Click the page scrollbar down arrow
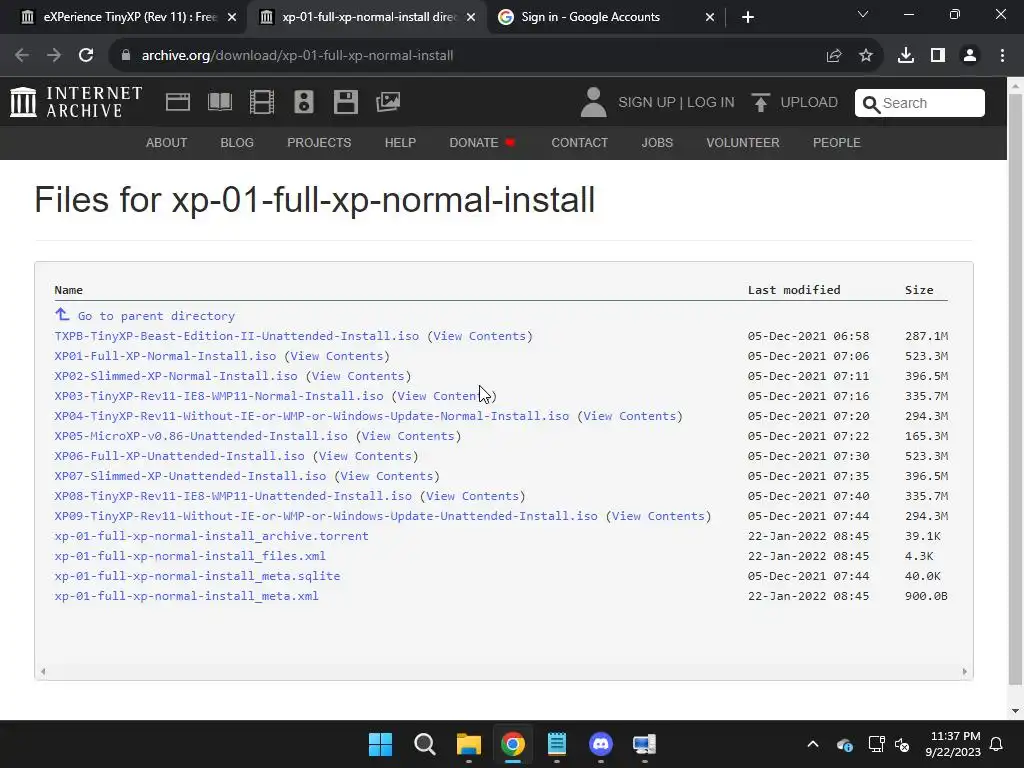This screenshot has width=1024, height=768. pyautogui.click(x=1015, y=711)
